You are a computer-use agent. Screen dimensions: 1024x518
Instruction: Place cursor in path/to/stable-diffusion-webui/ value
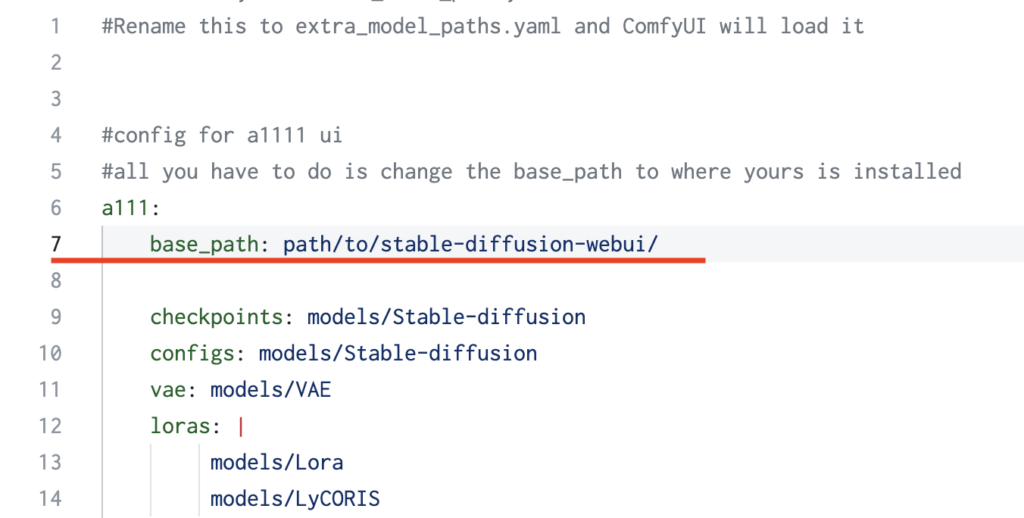pyautogui.click(x=470, y=244)
